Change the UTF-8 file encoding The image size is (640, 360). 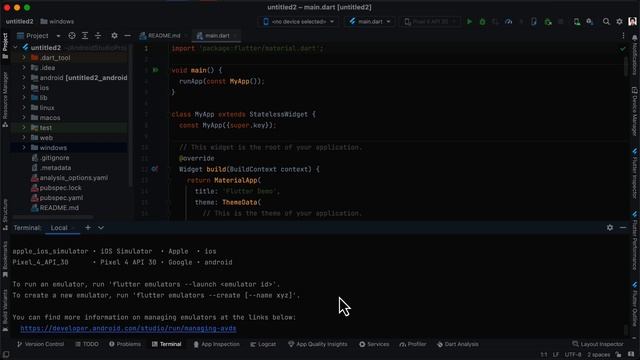[573, 355]
